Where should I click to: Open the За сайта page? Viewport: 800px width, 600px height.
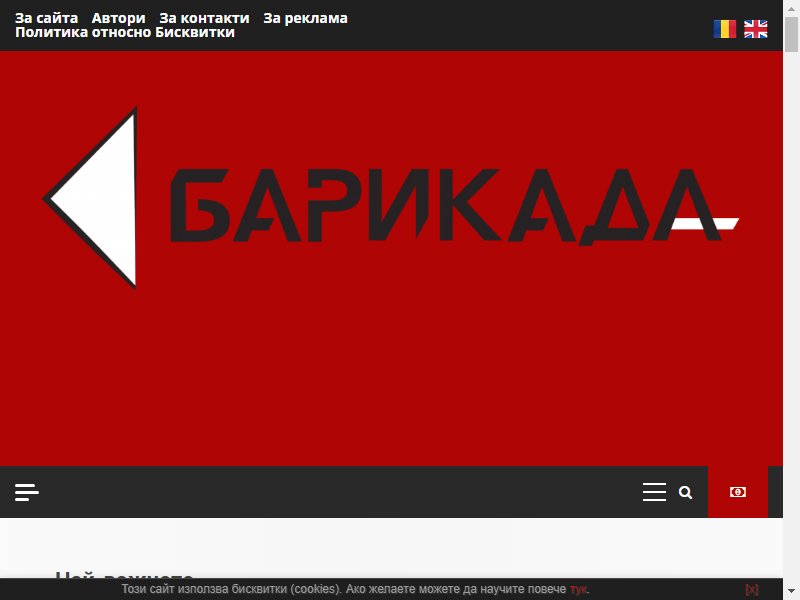46,18
